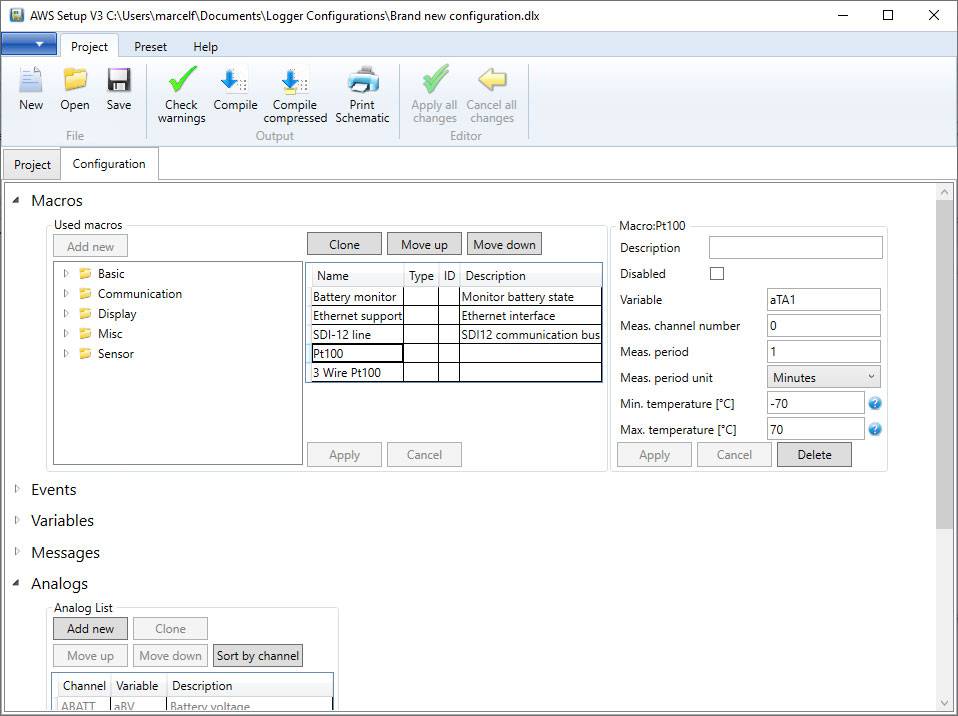This screenshot has width=958, height=716.
Task: Click help icon beside Min. temperature
Action: point(875,403)
